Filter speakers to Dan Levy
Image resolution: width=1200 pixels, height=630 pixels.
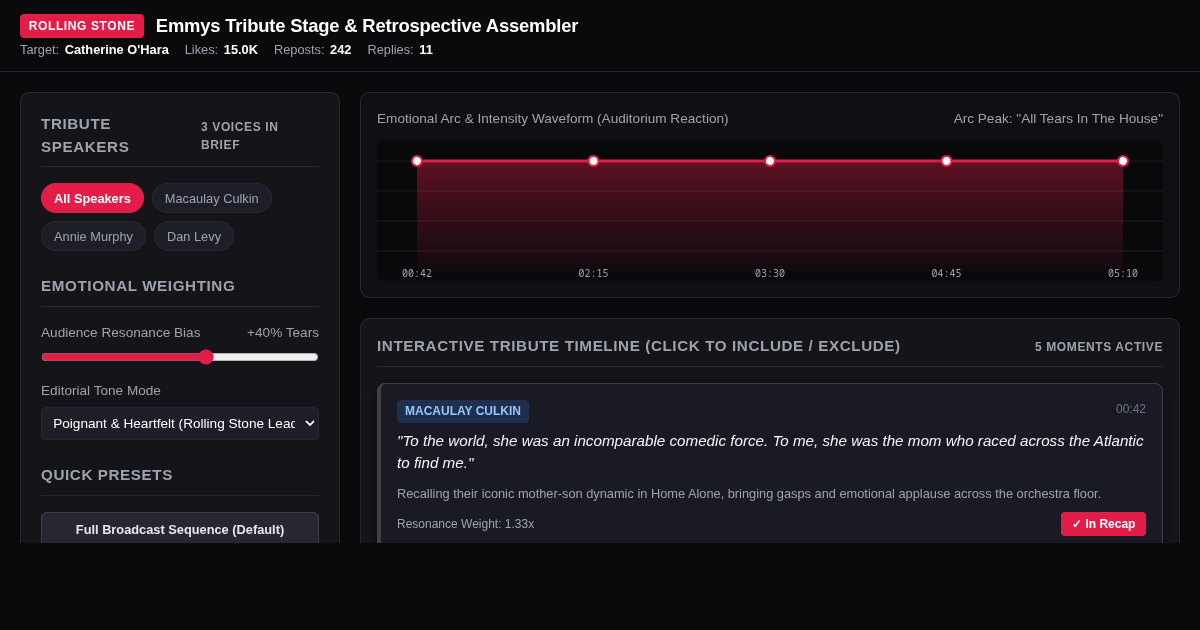194,236
